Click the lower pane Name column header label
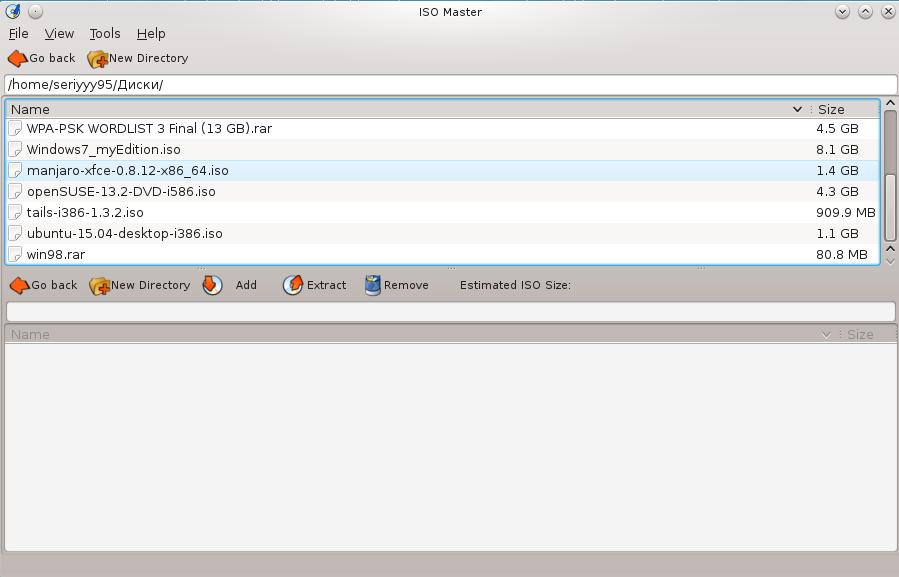This screenshot has height=577, width=899. pyautogui.click(x=30, y=335)
